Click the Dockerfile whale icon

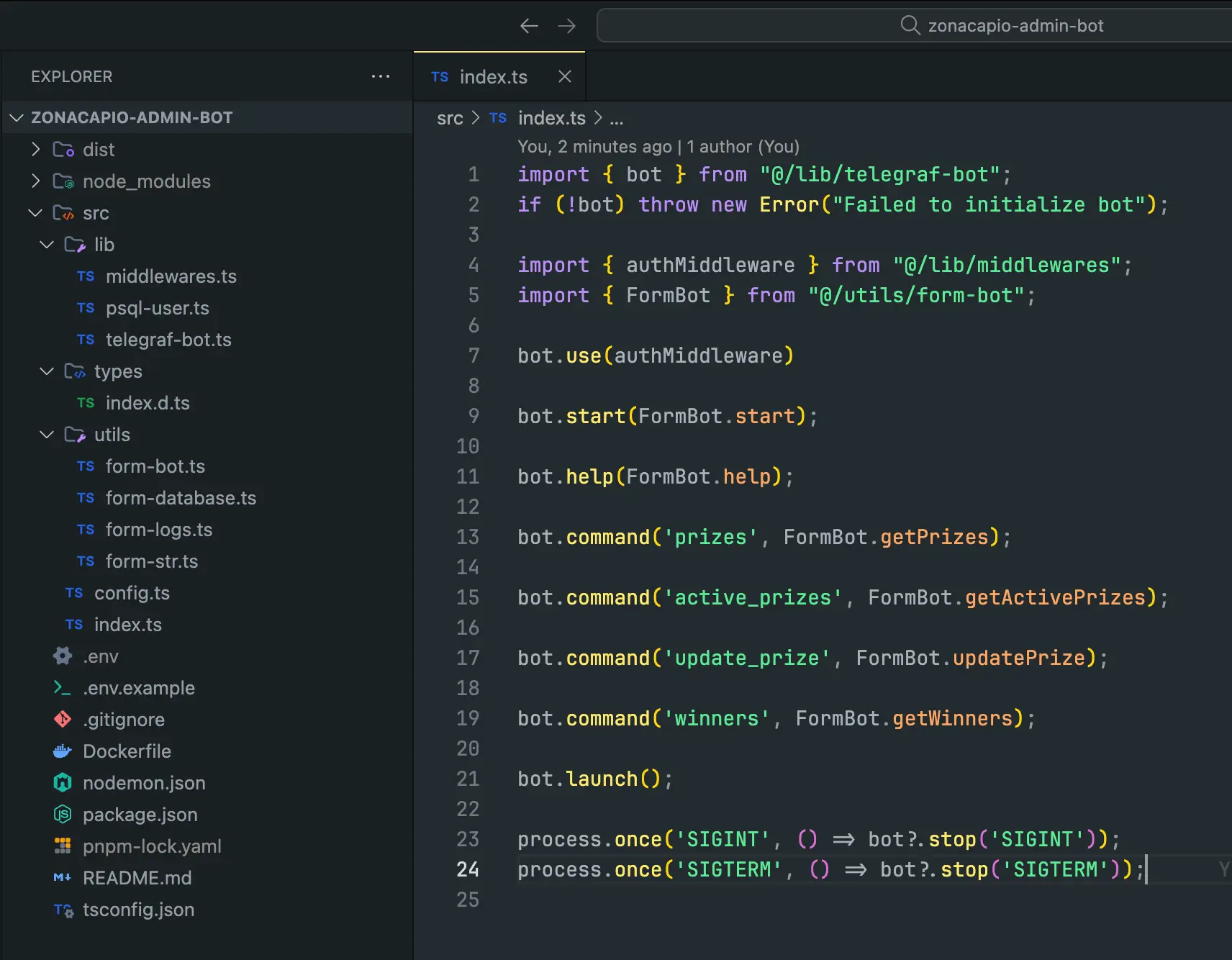[63, 751]
